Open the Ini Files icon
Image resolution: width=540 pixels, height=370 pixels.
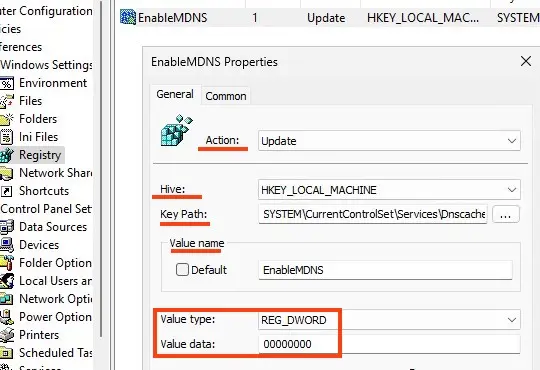click(x=7, y=137)
